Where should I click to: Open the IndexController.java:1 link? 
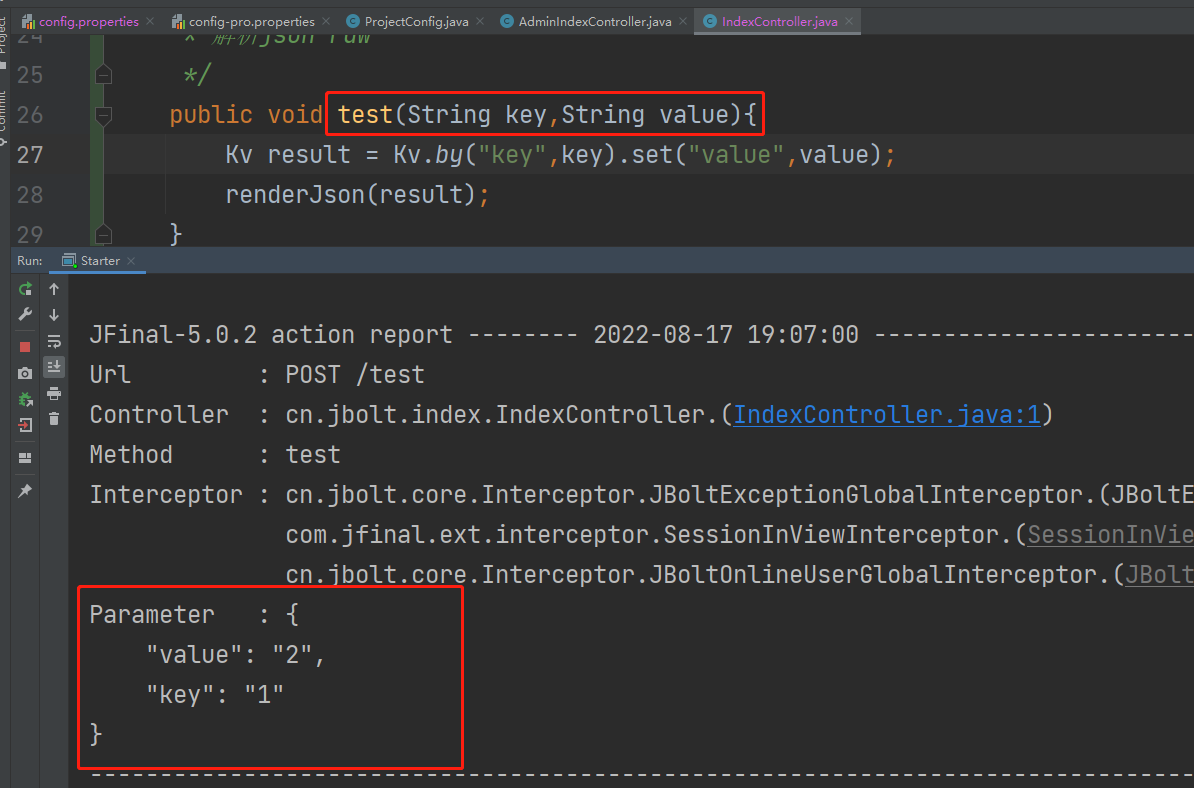pyautogui.click(x=886, y=414)
